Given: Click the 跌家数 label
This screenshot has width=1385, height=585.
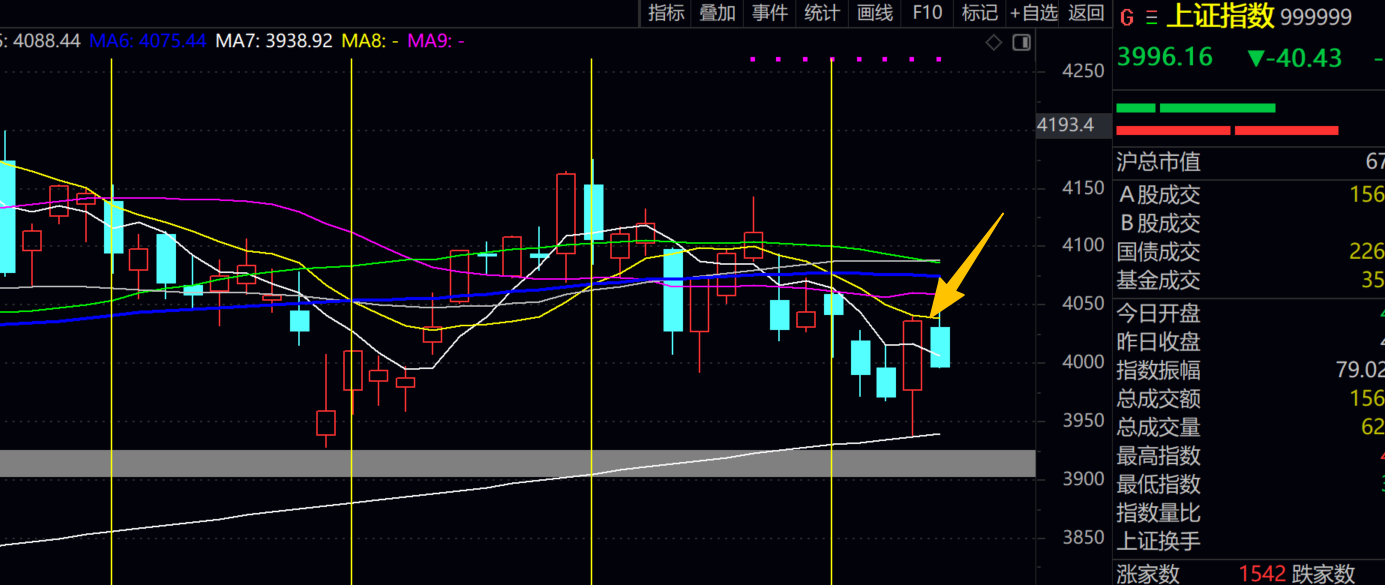Looking at the screenshot, I should [x=1323, y=574].
